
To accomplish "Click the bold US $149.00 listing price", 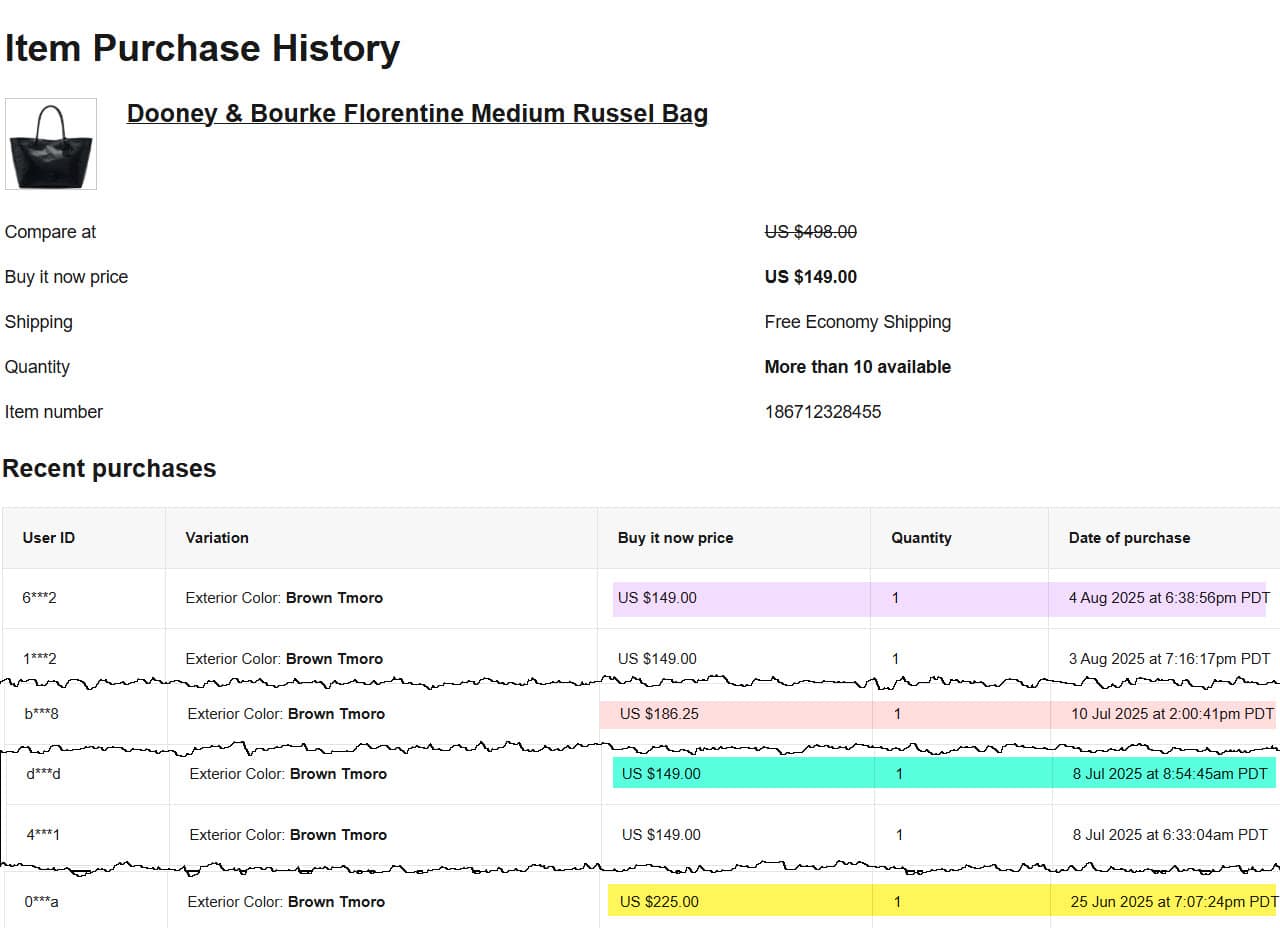I will (x=810, y=277).
